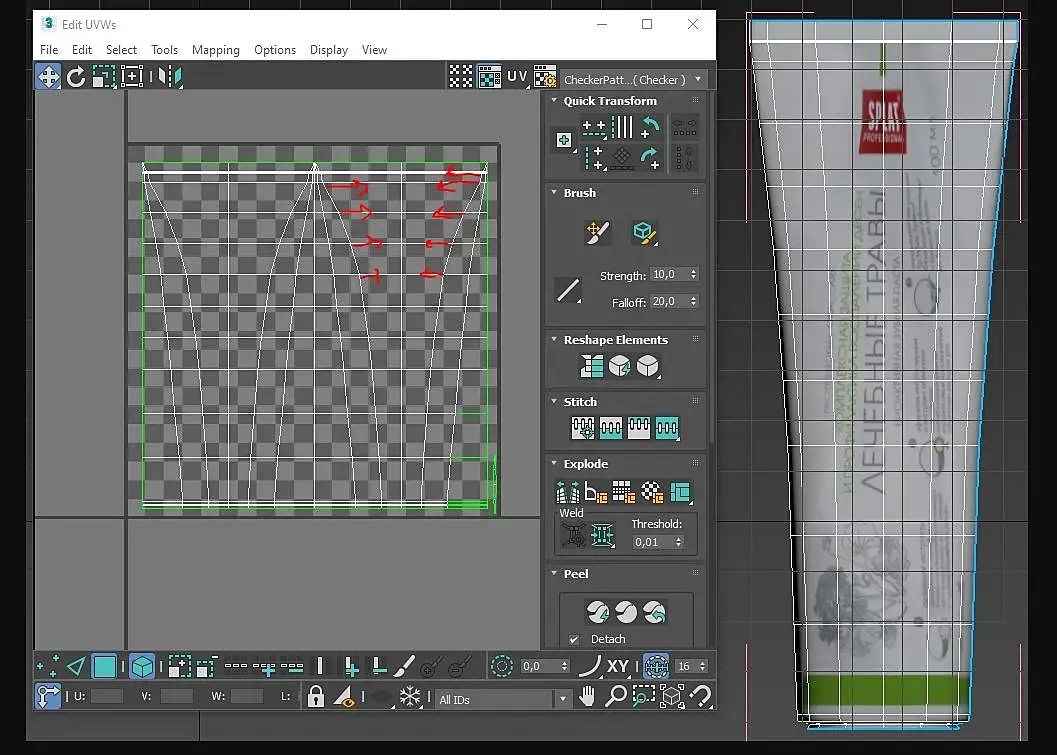Click the Brush Strength spinner arrows
This screenshot has height=755, width=1057.
click(x=694, y=274)
